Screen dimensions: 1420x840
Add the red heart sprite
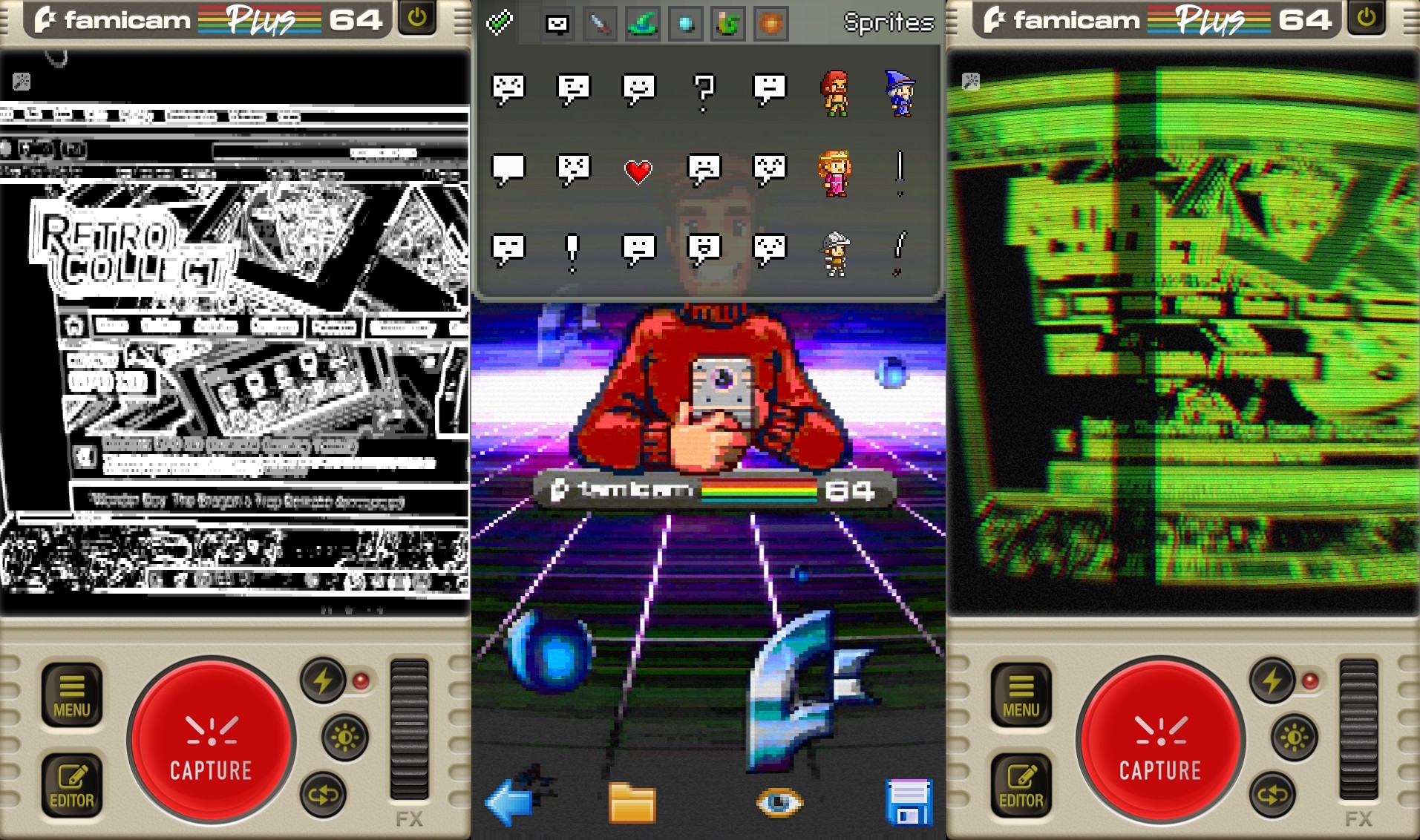coord(638,172)
